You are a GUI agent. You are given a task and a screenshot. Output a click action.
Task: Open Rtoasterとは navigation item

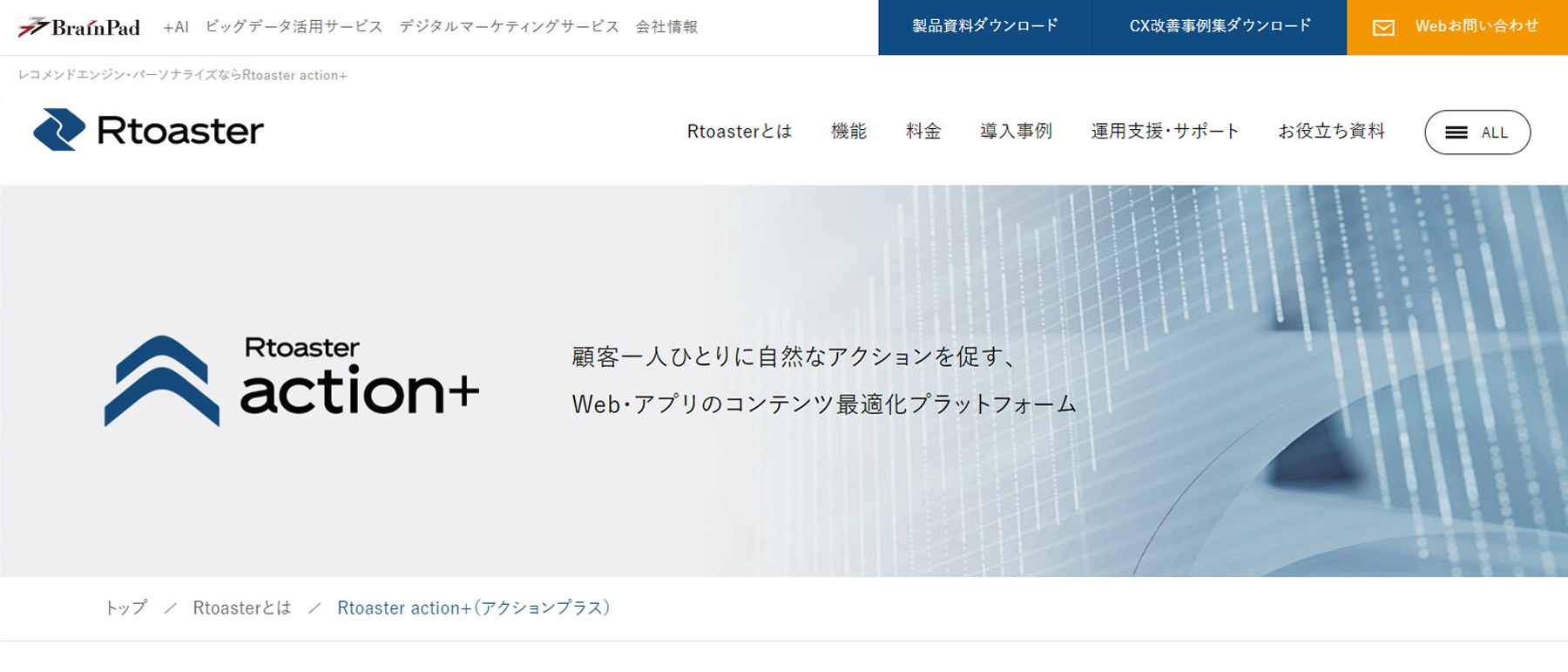click(740, 132)
